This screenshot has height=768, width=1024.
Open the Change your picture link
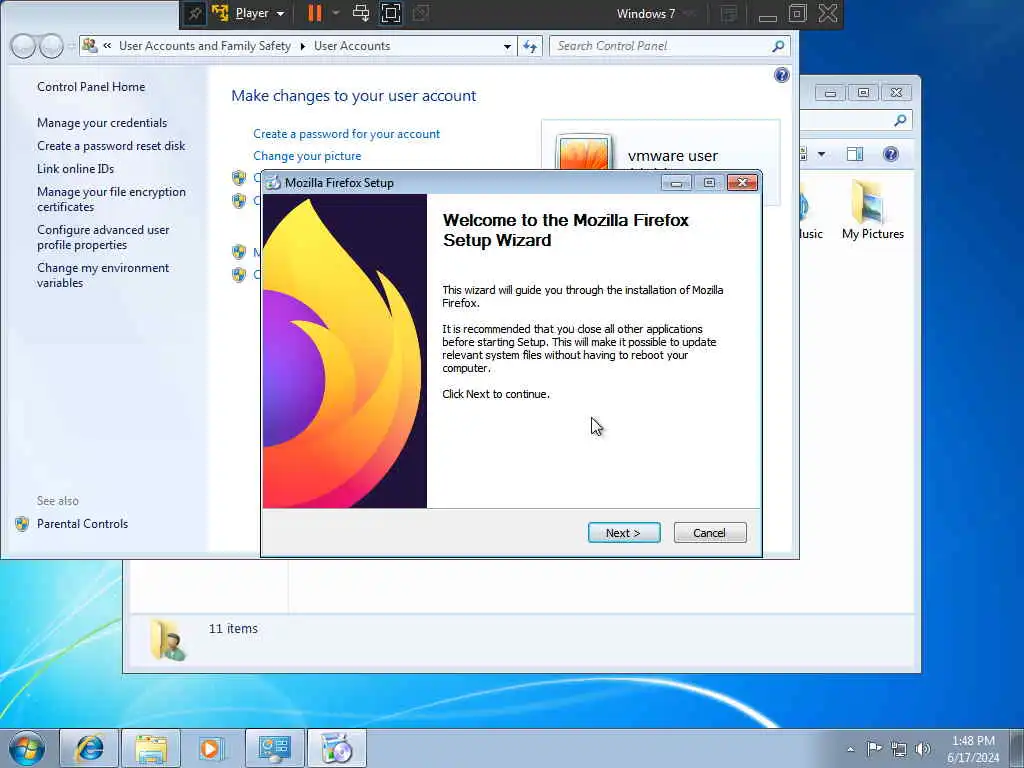click(x=307, y=156)
